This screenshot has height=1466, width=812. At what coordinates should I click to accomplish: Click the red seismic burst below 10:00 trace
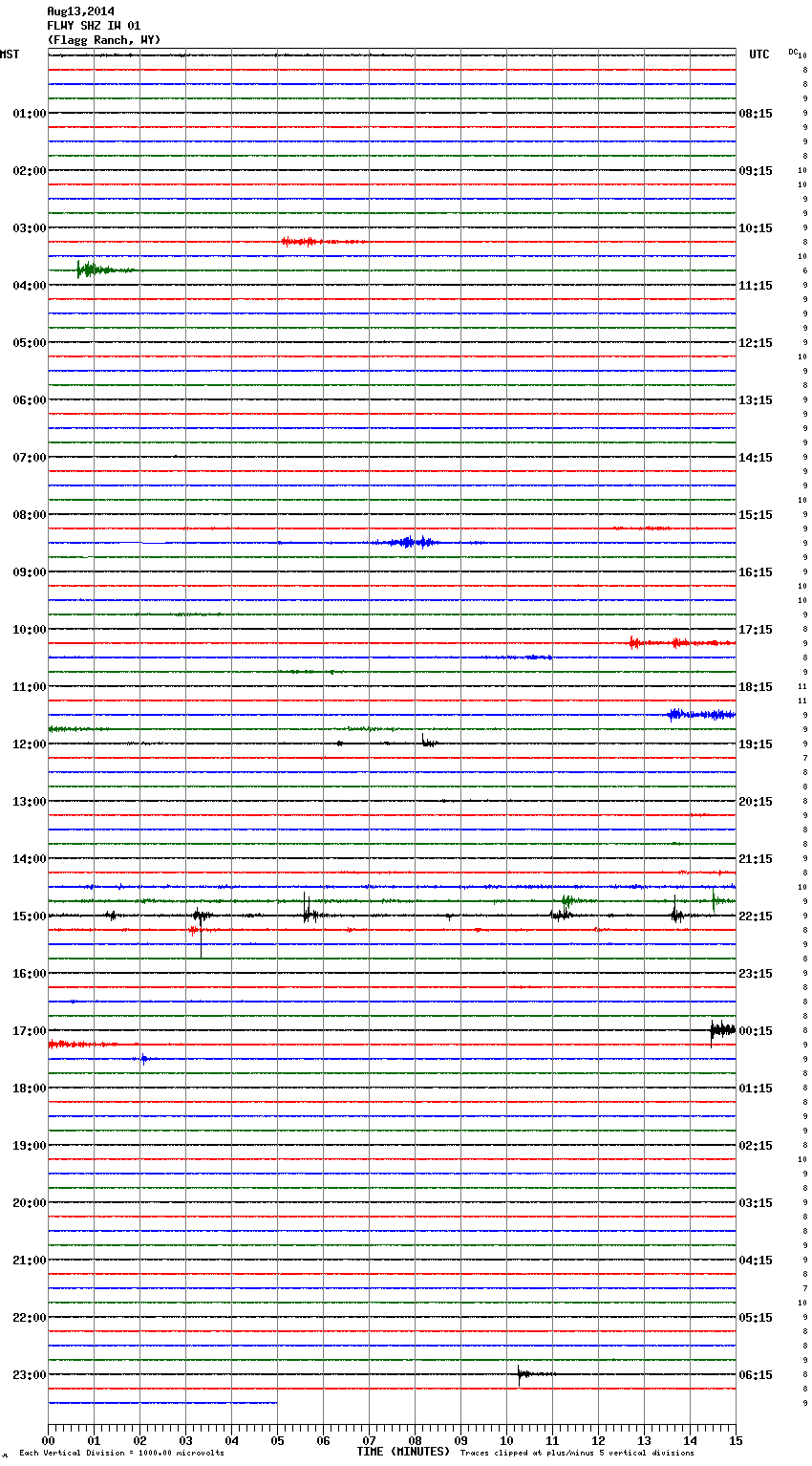click(673, 643)
